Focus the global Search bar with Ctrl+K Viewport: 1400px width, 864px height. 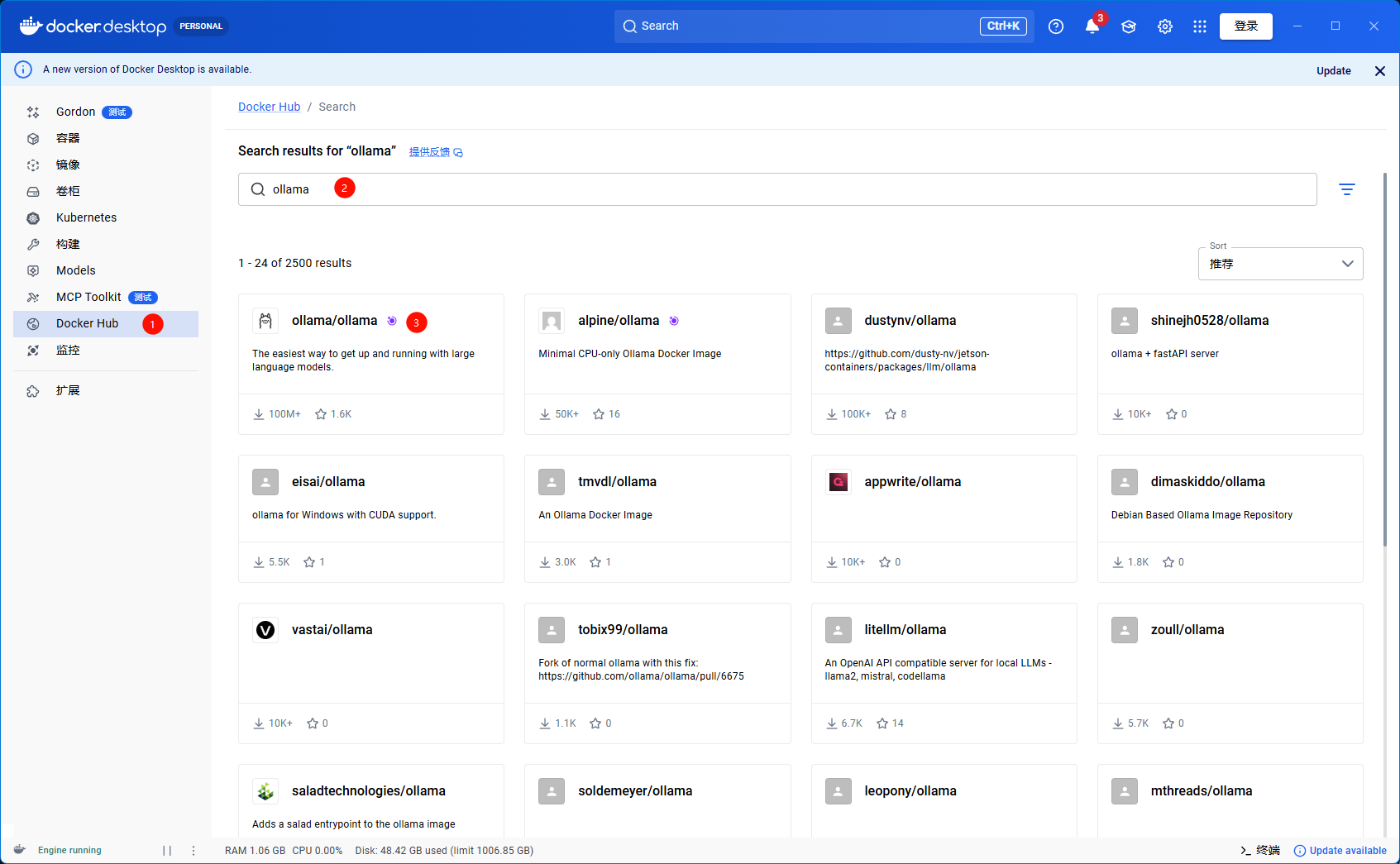(x=824, y=26)
